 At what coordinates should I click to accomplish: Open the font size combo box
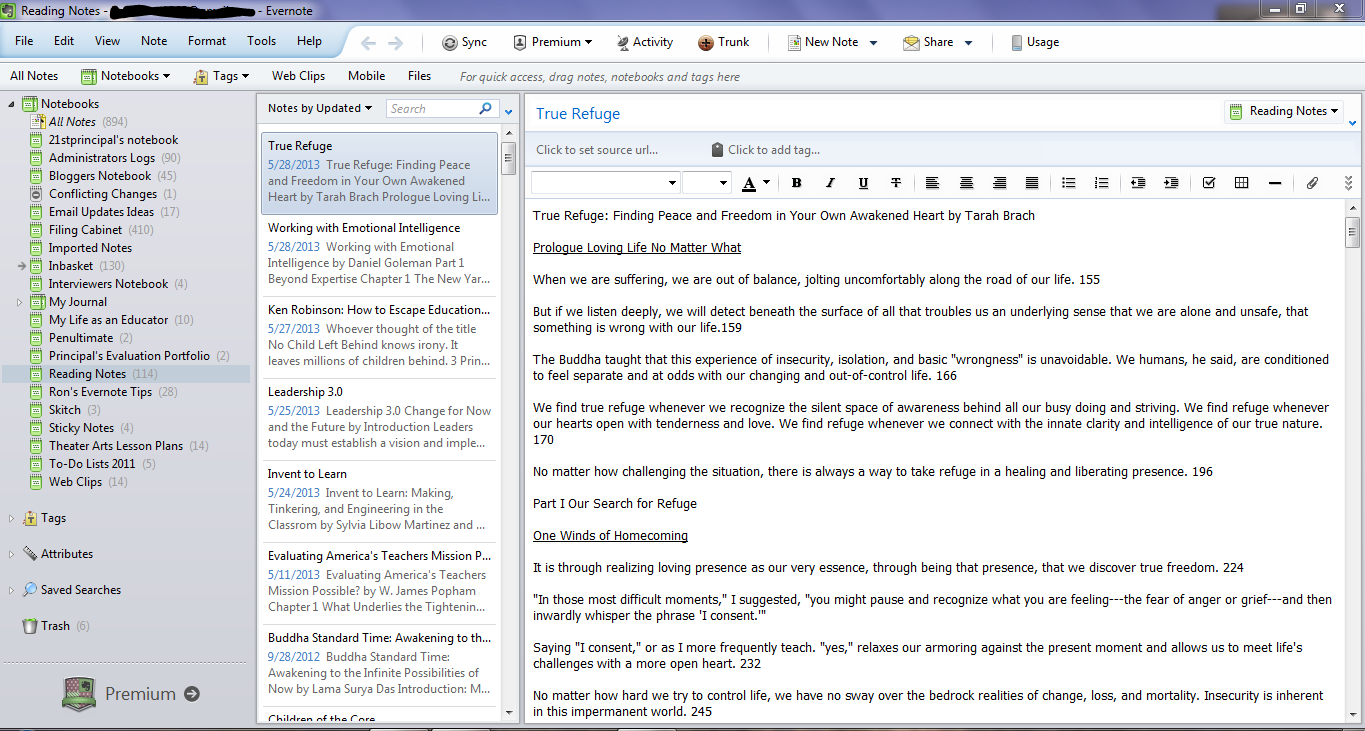(x=707, y=183)
